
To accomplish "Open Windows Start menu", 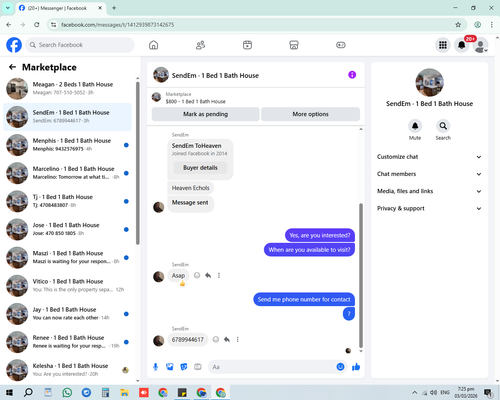I will [x=9, y=392].
